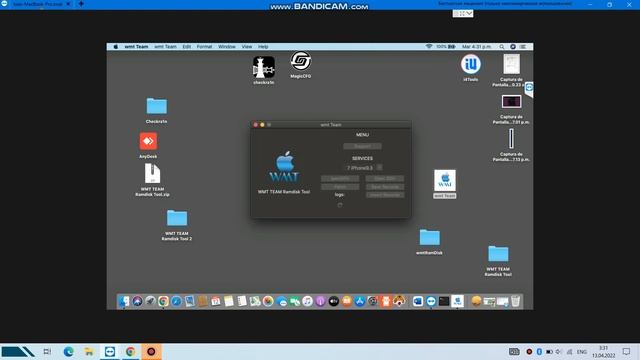Viewport: 640px width, 360px height.
Task: Open Safari in the Mac dock
Action: pyautogui.click(x=176, y=301)
